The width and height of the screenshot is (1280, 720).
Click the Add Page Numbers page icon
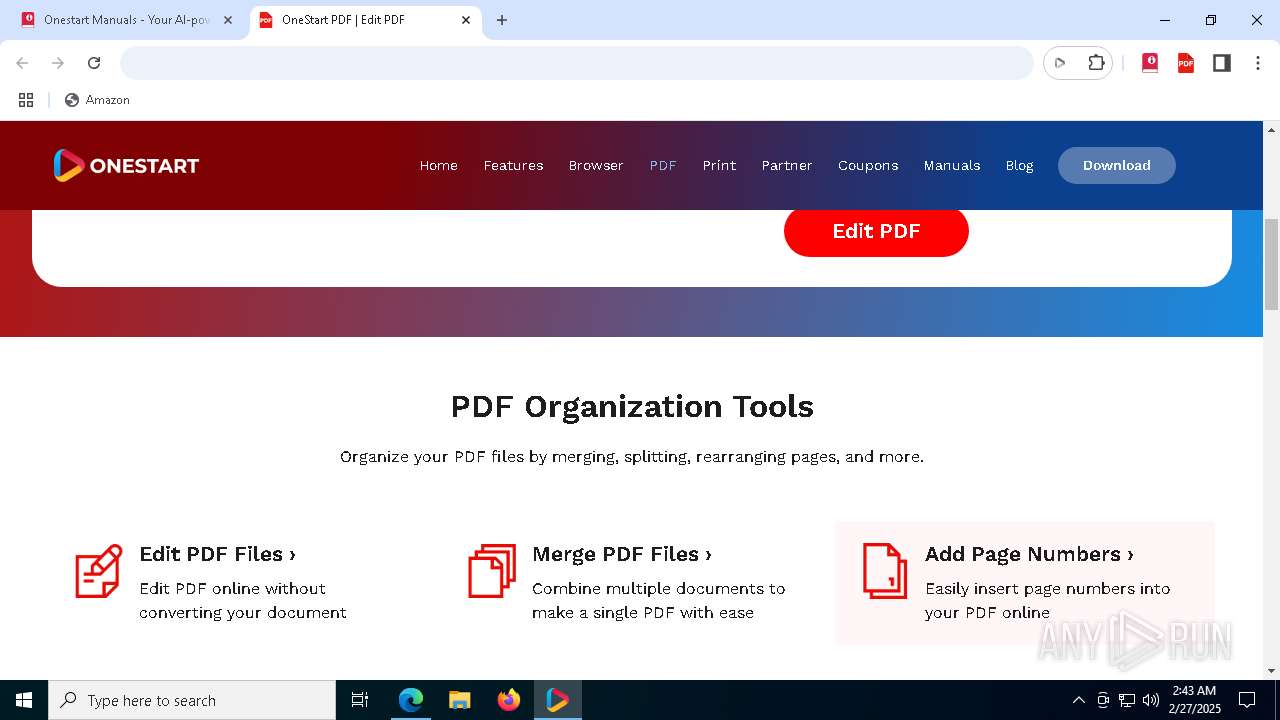coord(885,571)
